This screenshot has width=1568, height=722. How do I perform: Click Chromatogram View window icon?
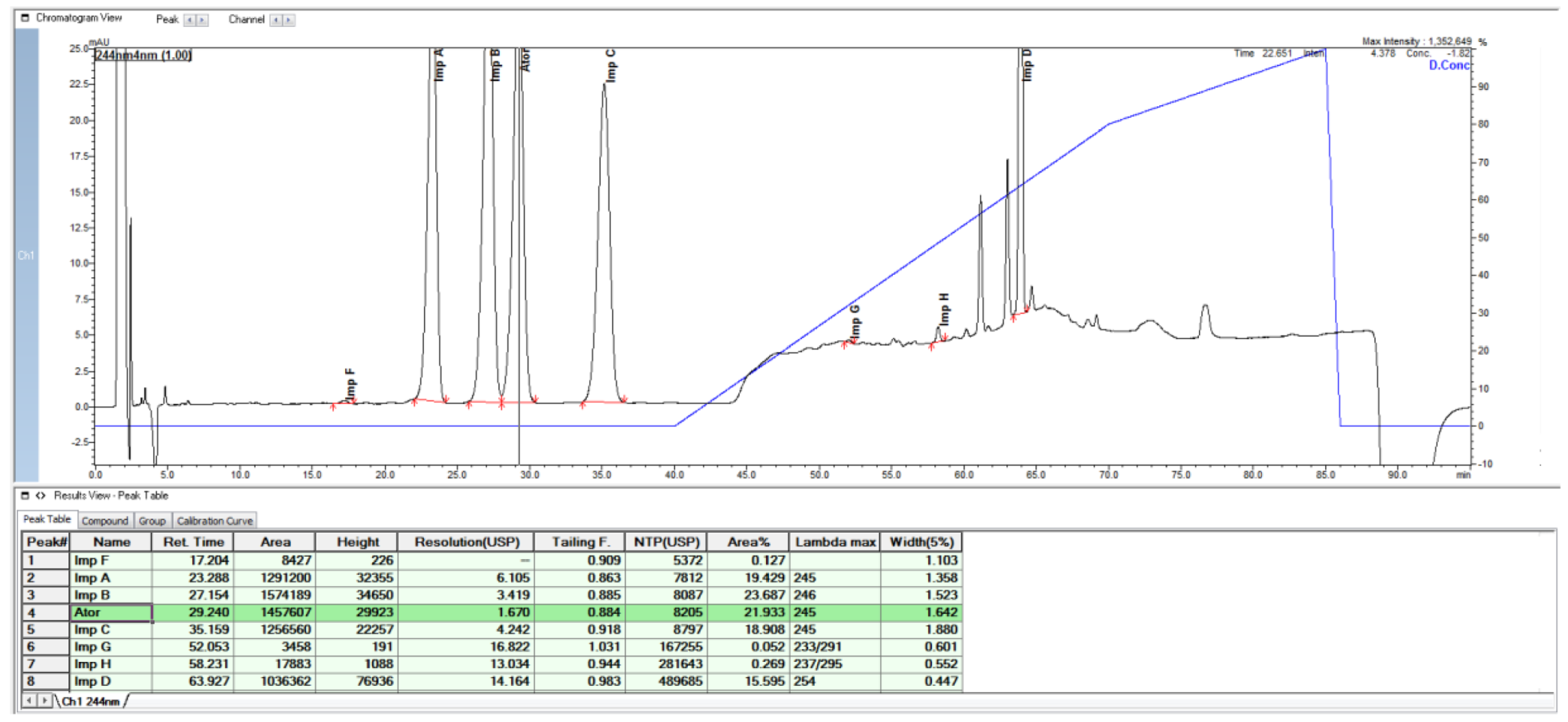tap(25, 17)
